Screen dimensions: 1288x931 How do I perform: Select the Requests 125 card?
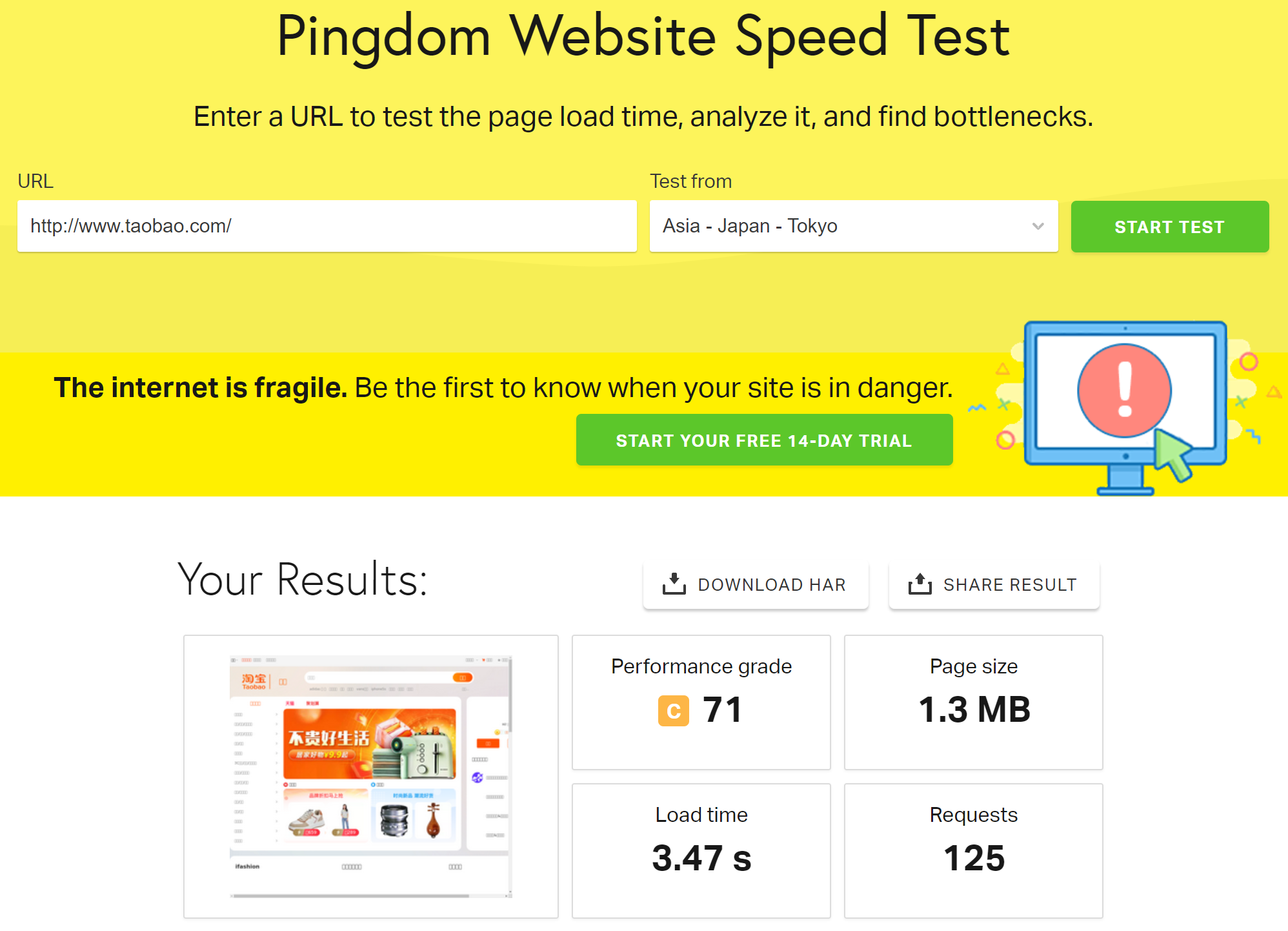coord(973,851)
